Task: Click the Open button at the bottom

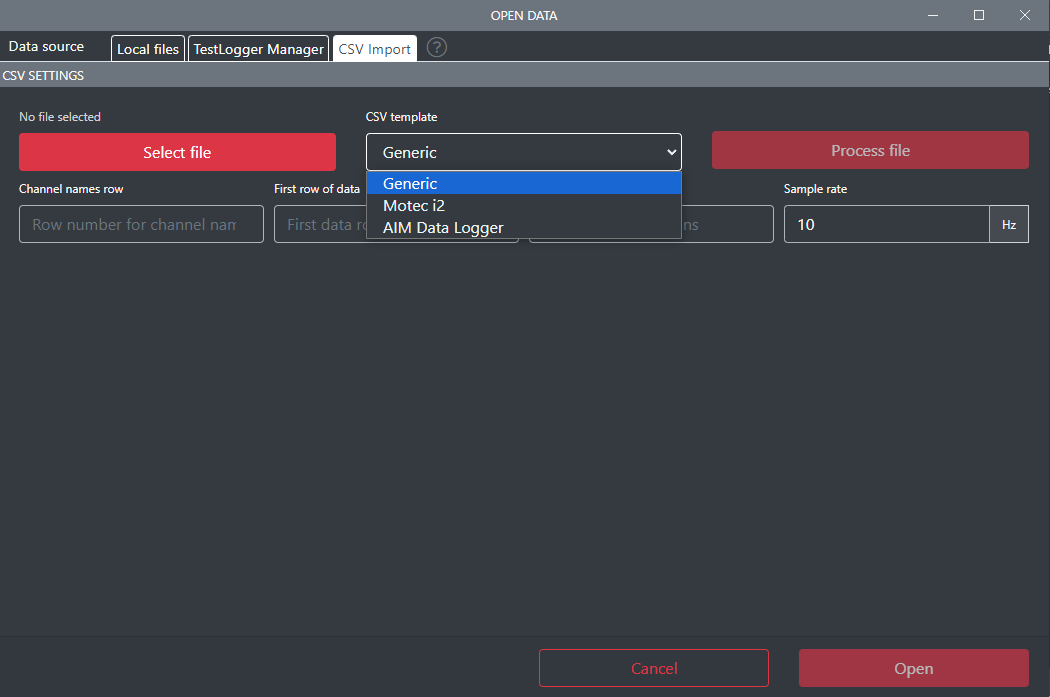Action: [913, 668]
